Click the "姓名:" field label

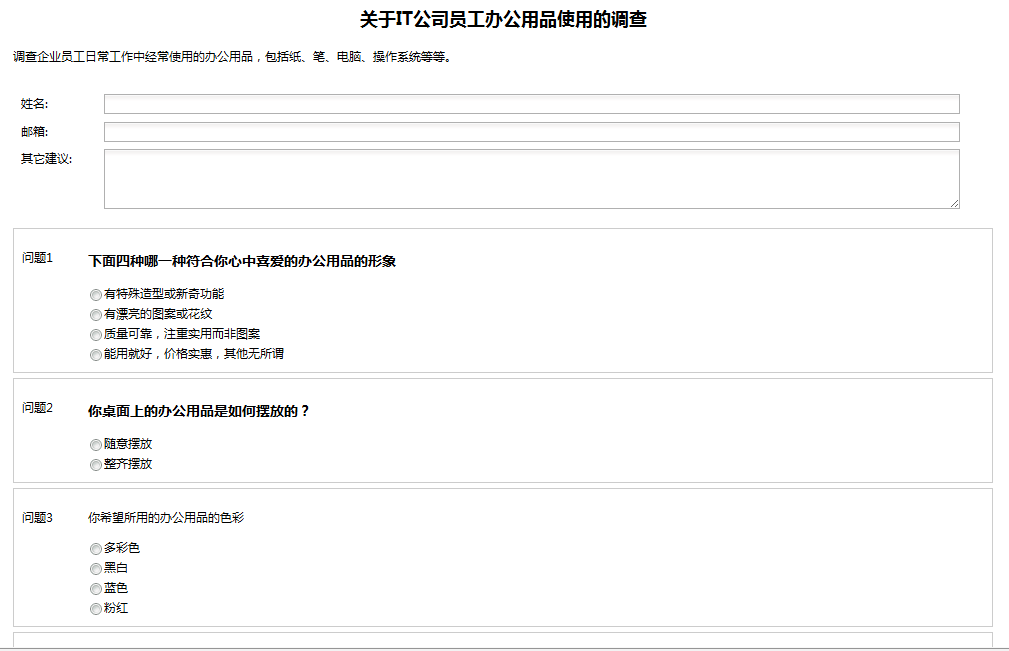click(x=35, y=104)
